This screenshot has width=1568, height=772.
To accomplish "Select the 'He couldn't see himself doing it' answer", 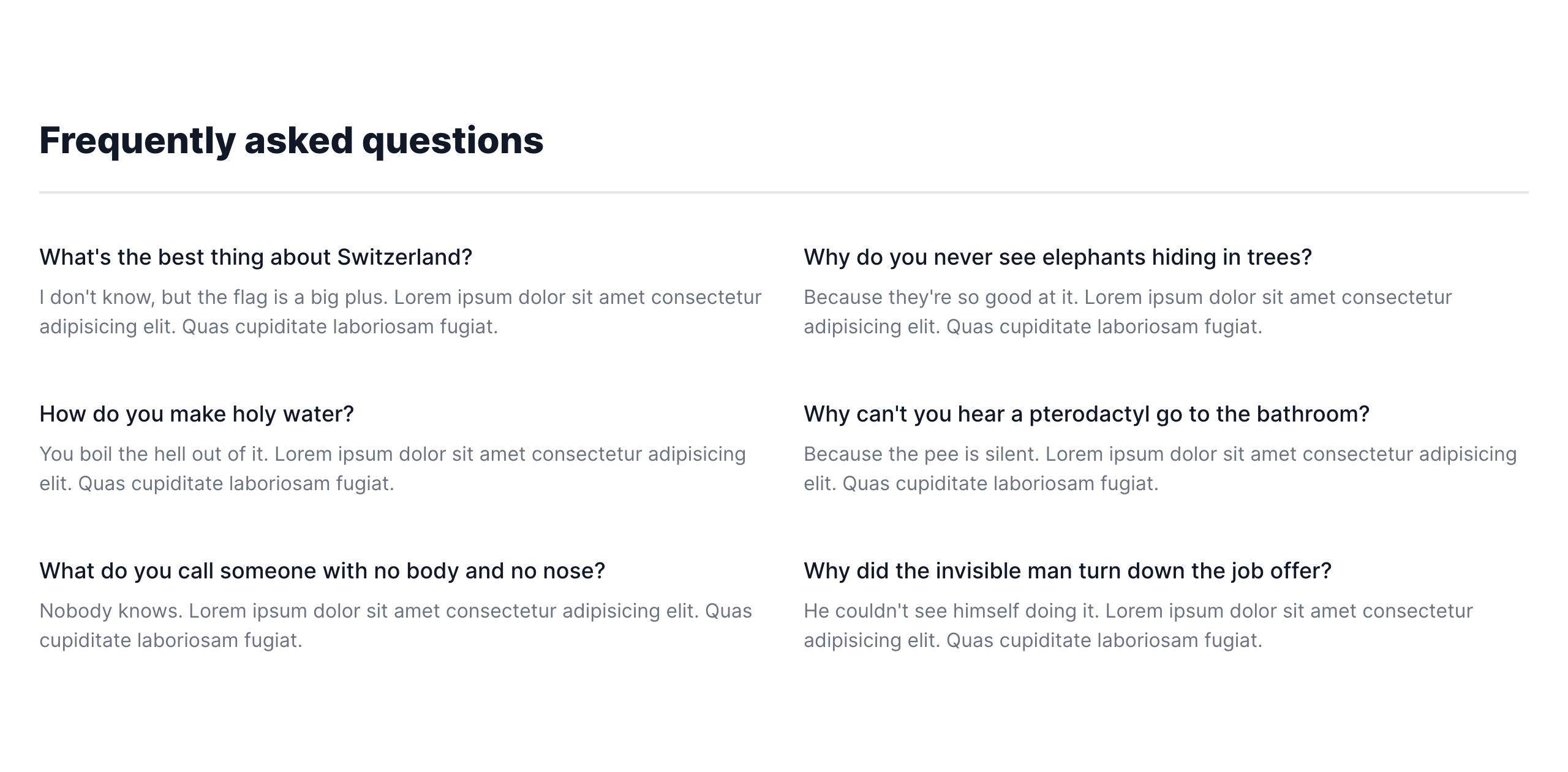I will click(x=1138, y=626).
